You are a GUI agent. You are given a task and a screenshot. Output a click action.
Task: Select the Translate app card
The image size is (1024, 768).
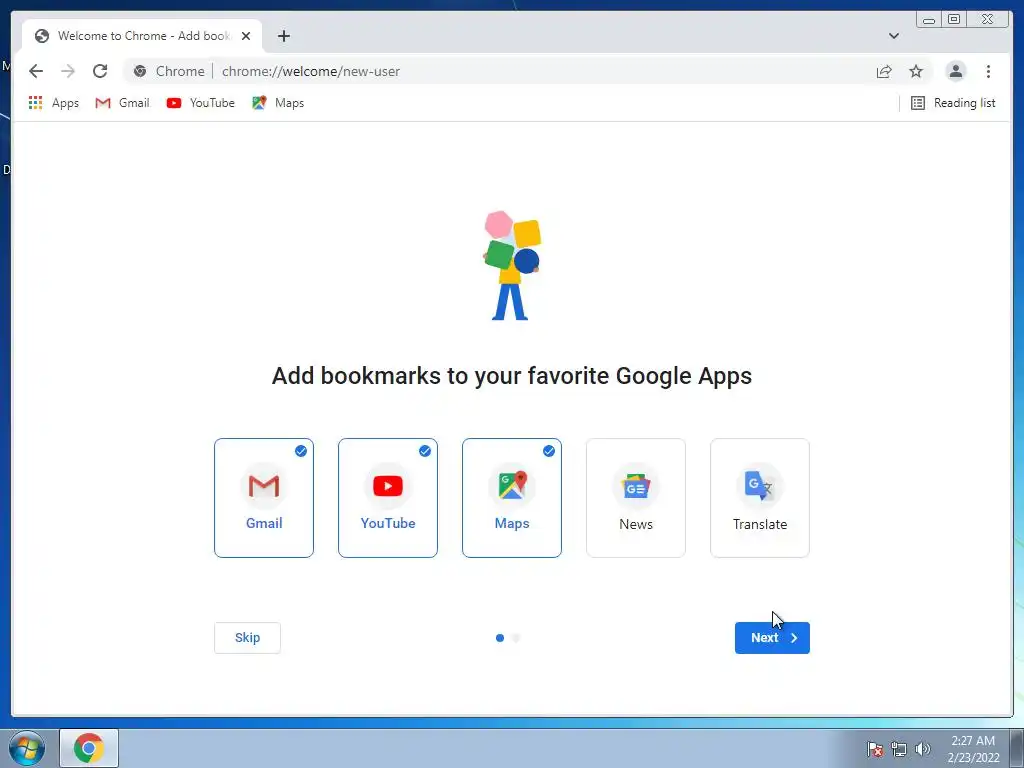[x=760, y=498]
